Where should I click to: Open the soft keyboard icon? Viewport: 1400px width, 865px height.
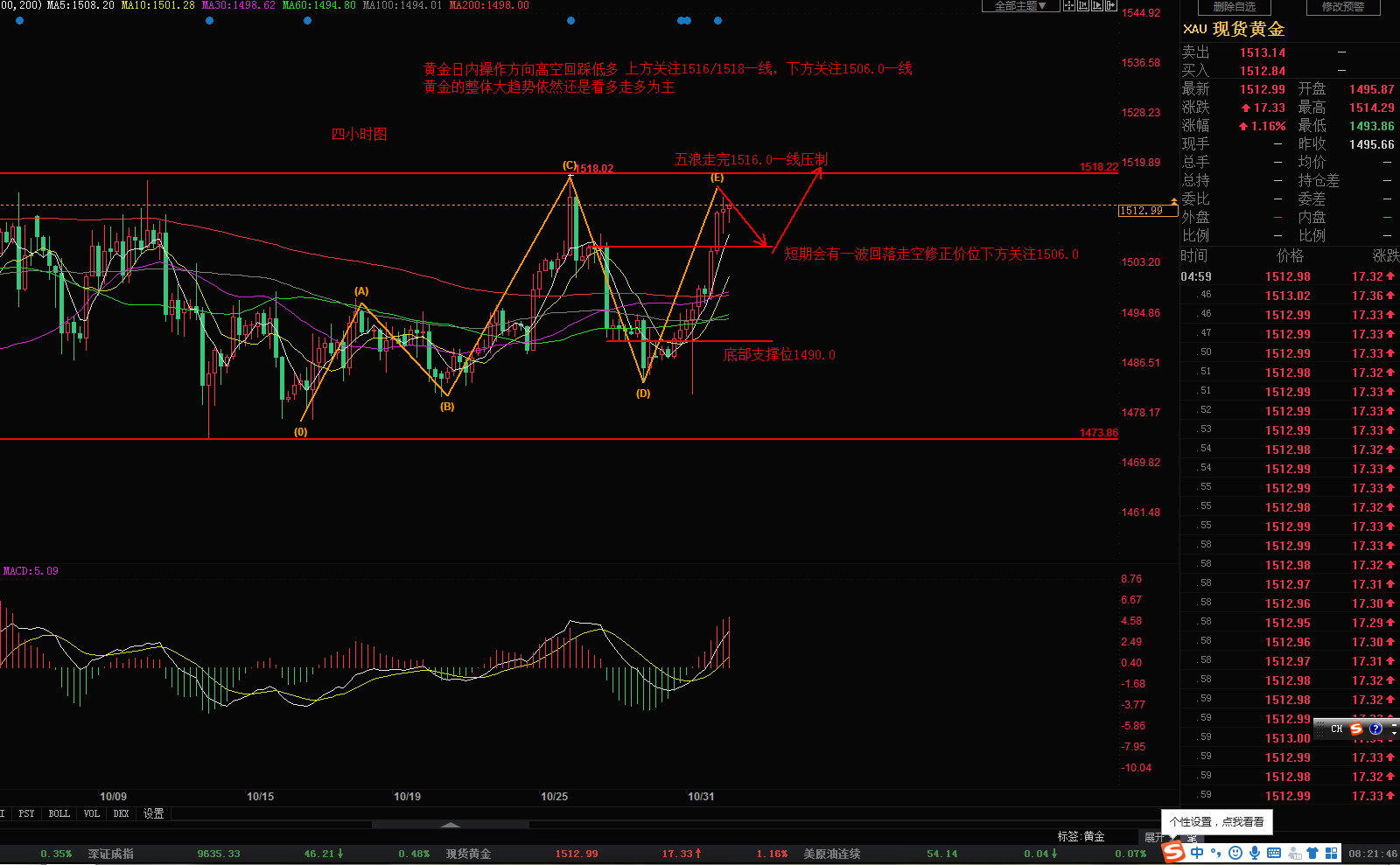click(1274, 853)
